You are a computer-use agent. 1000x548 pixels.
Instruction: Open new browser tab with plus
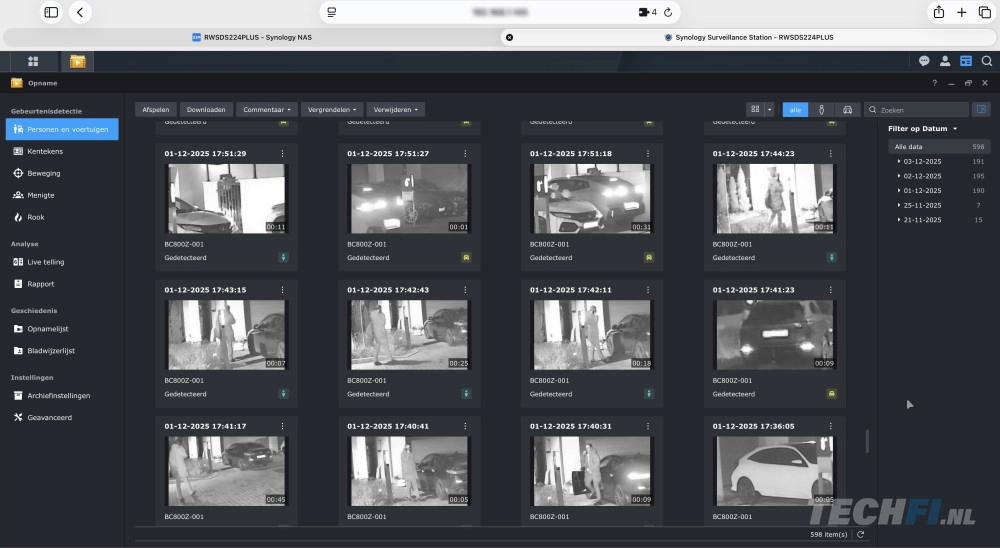[x=962, y=12]
